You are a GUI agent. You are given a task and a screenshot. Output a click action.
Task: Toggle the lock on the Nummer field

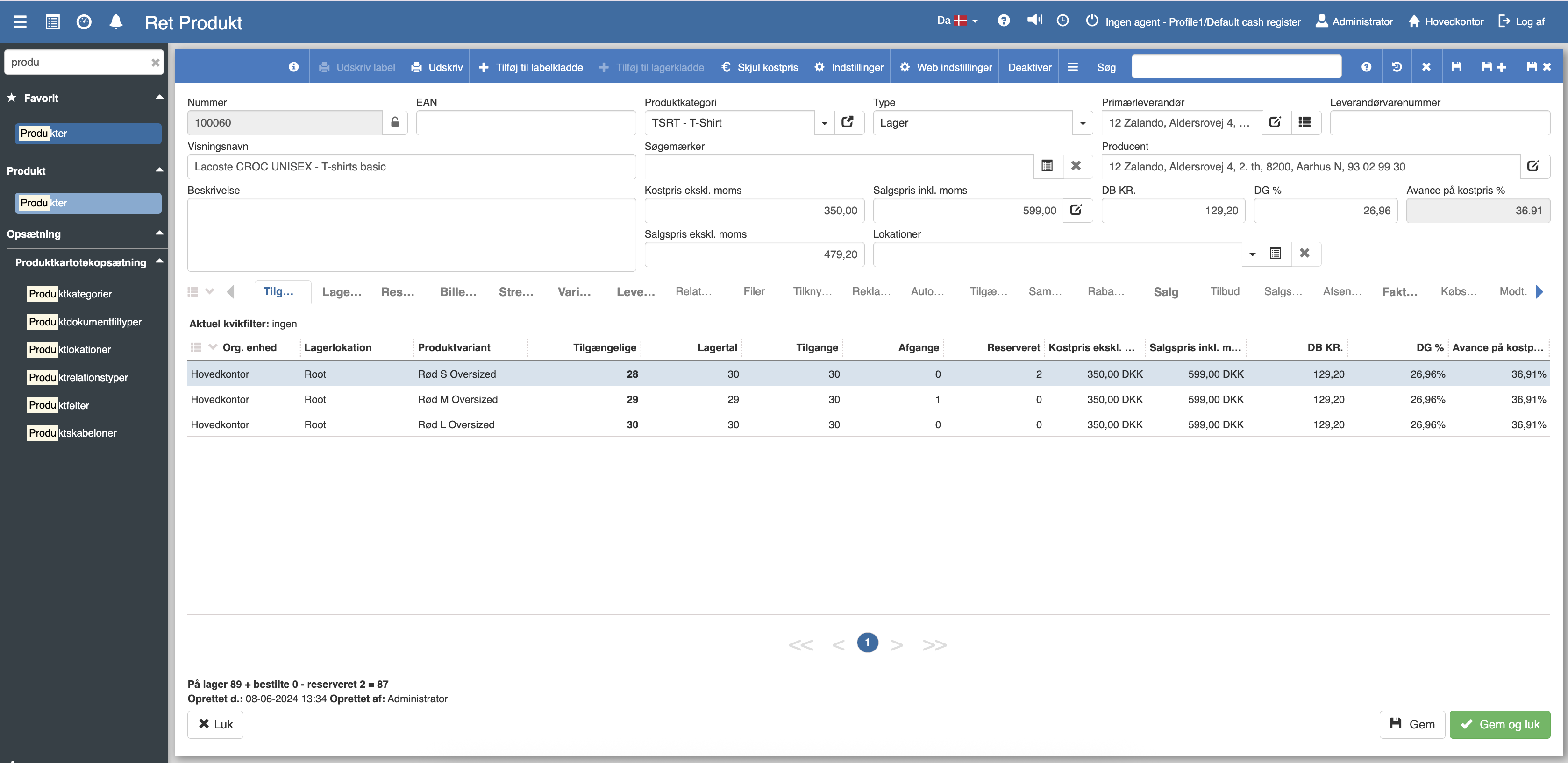coord(395,122)
